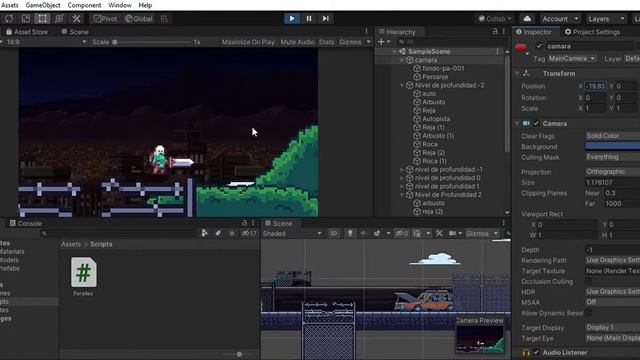Open the Shaded draw mode dropdown
Image resolution: width=640 pixels, height=360 pixels.
[292, 233]
